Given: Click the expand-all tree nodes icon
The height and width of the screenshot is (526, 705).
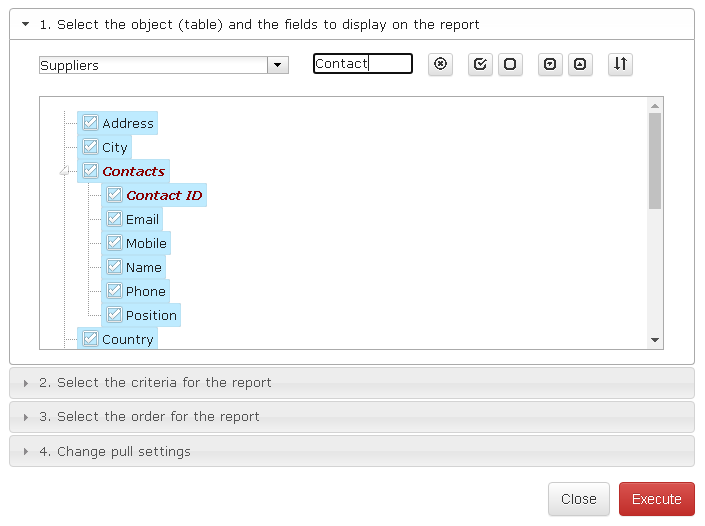Looking at the screenshot, I should coord(550,64).
